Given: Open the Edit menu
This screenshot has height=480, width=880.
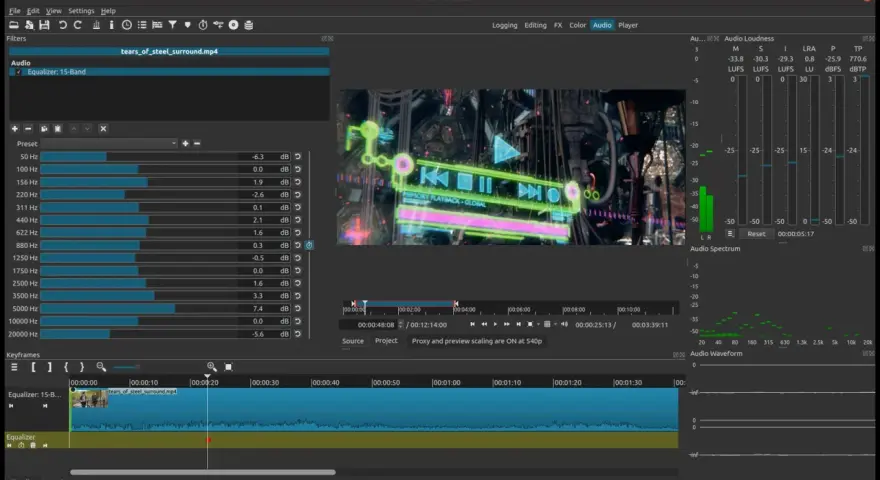Looking at the screenshot, I should coord(33,11).
